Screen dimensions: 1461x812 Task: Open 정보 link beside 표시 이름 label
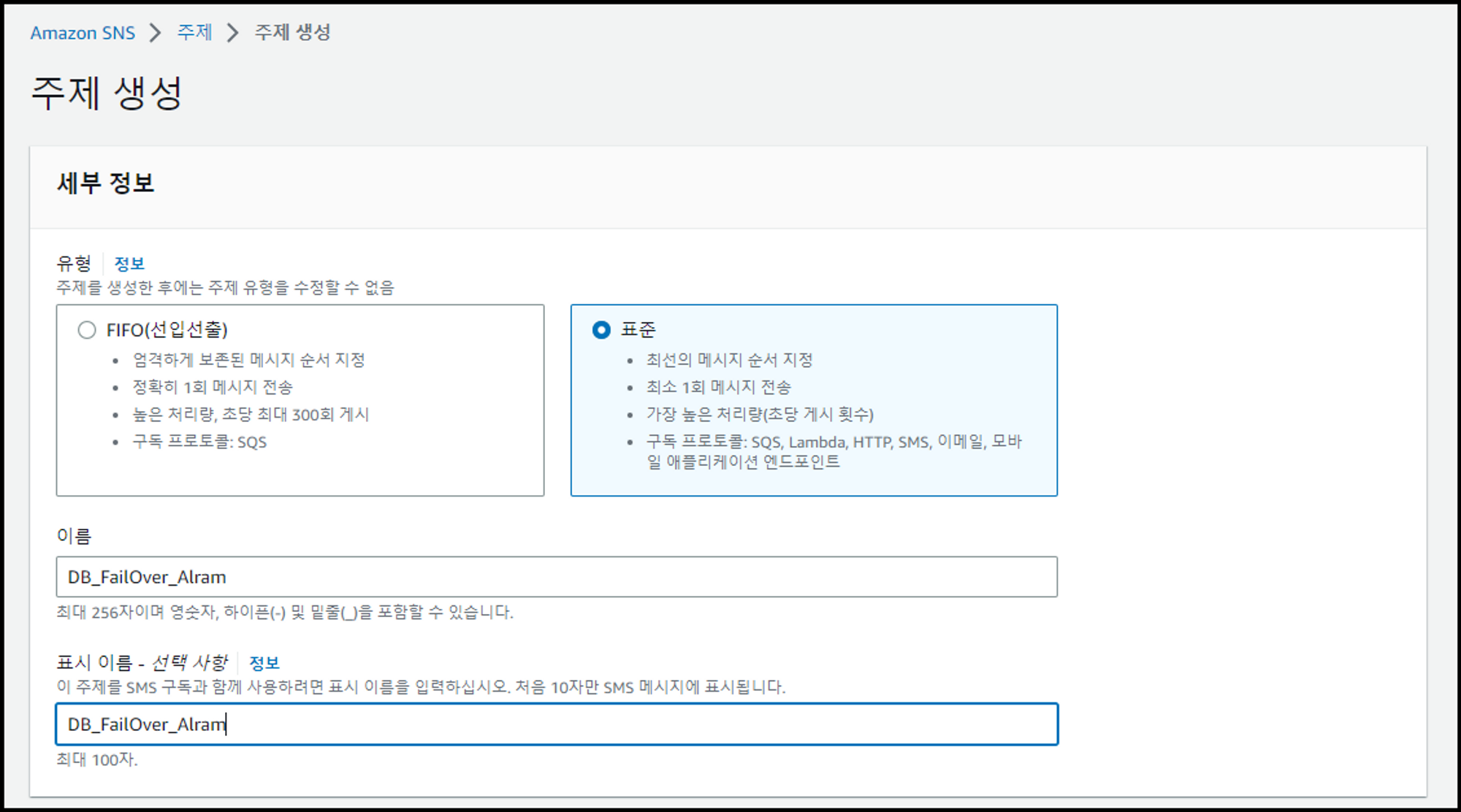click(x=264, y=663)
